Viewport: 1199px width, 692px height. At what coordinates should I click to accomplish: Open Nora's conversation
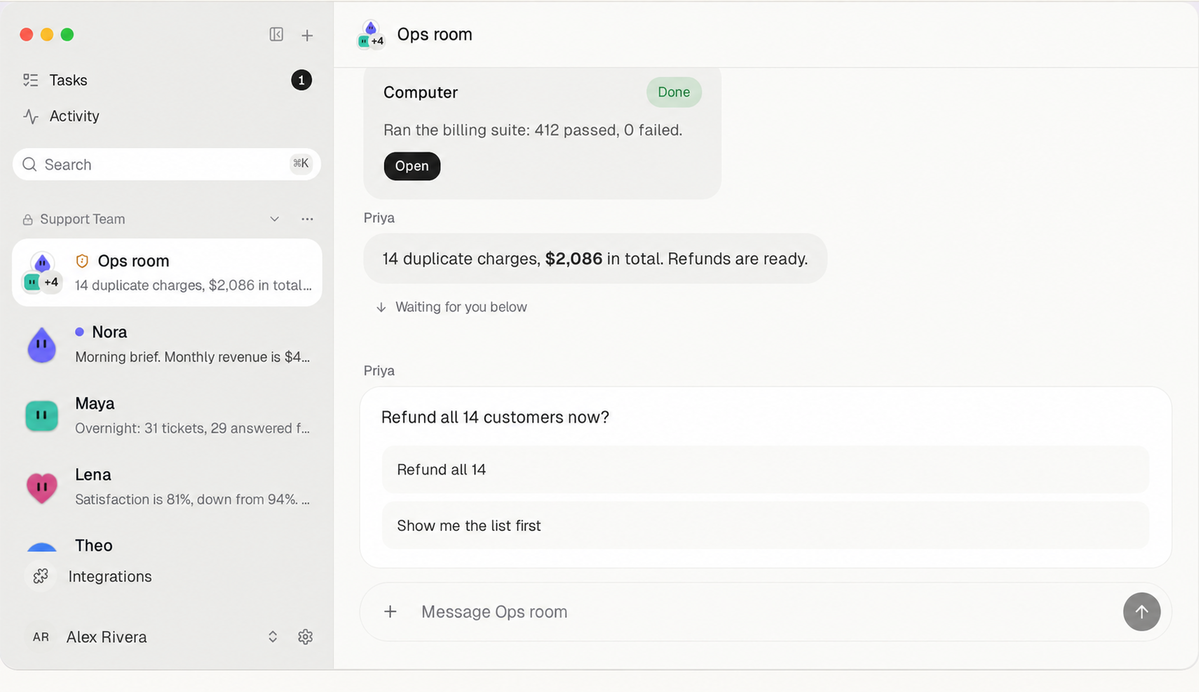coord(167,344)
